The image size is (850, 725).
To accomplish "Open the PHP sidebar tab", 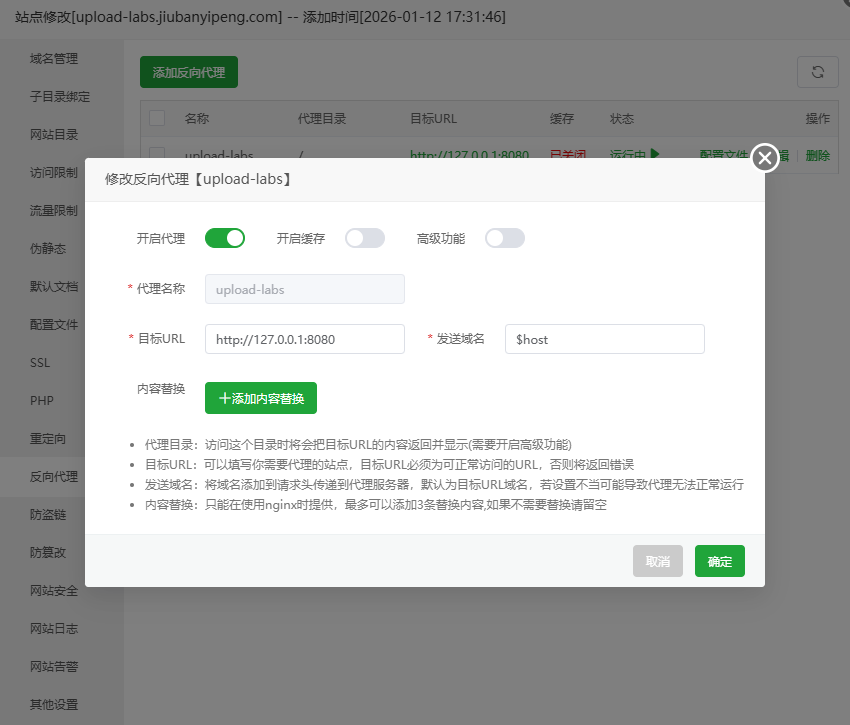I will click(41, 401).
